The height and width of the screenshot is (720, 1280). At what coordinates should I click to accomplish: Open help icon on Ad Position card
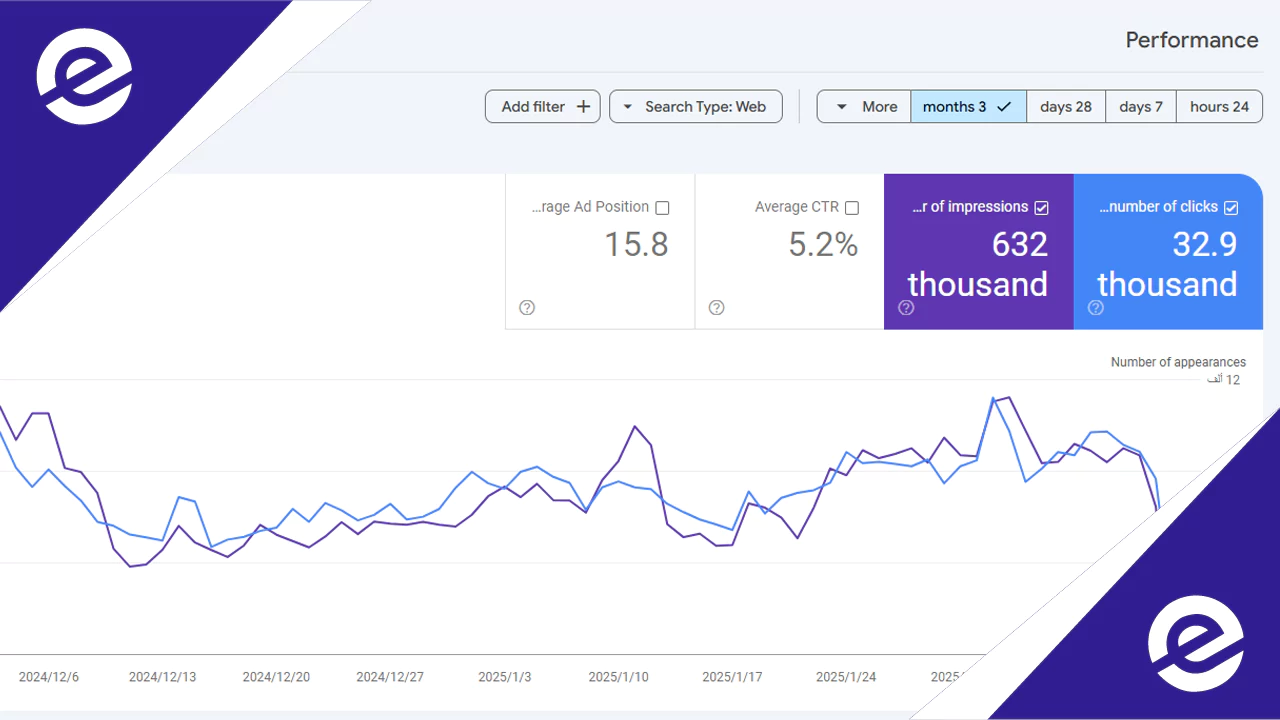(x=527, y=307)
